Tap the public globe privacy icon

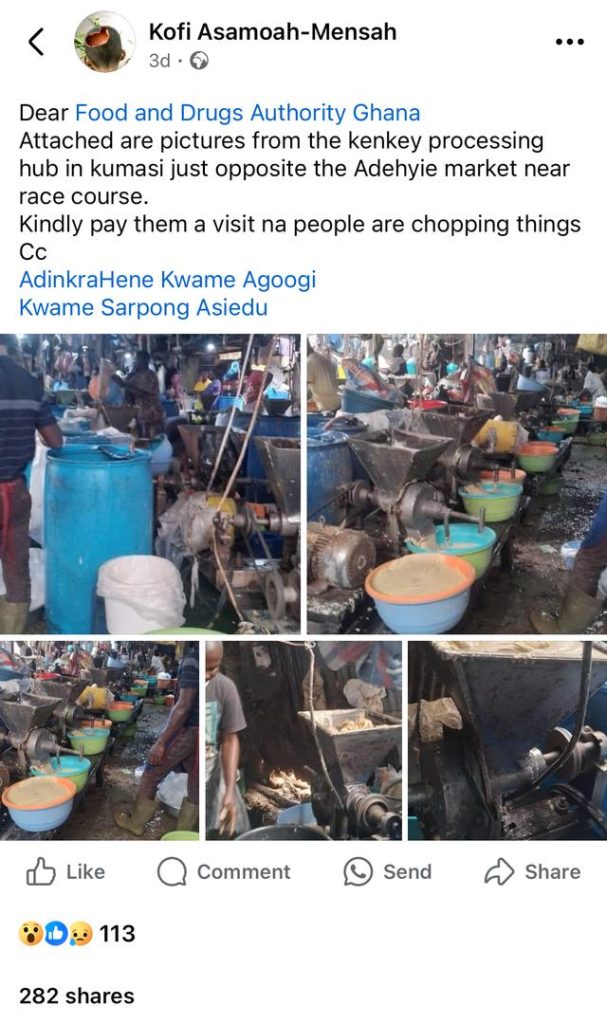click(199, 61)
